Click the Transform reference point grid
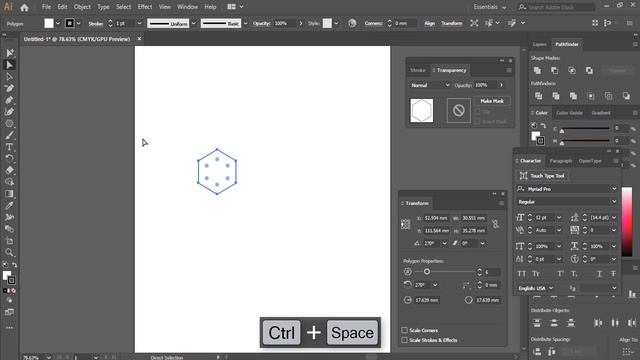The height and width of the screenshot is (360, 640). pyautogui.click(x=405, y=224)
